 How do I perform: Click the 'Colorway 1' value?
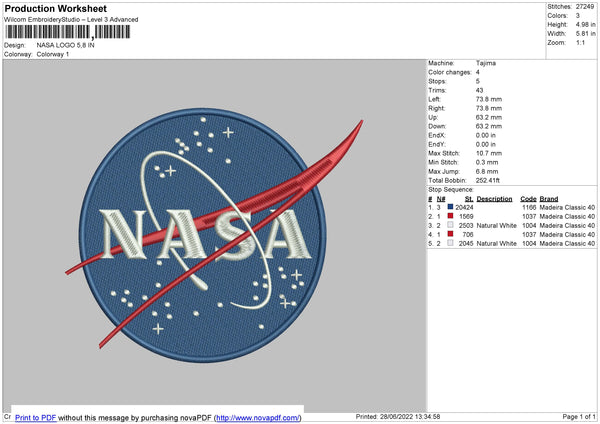[53, 54]
